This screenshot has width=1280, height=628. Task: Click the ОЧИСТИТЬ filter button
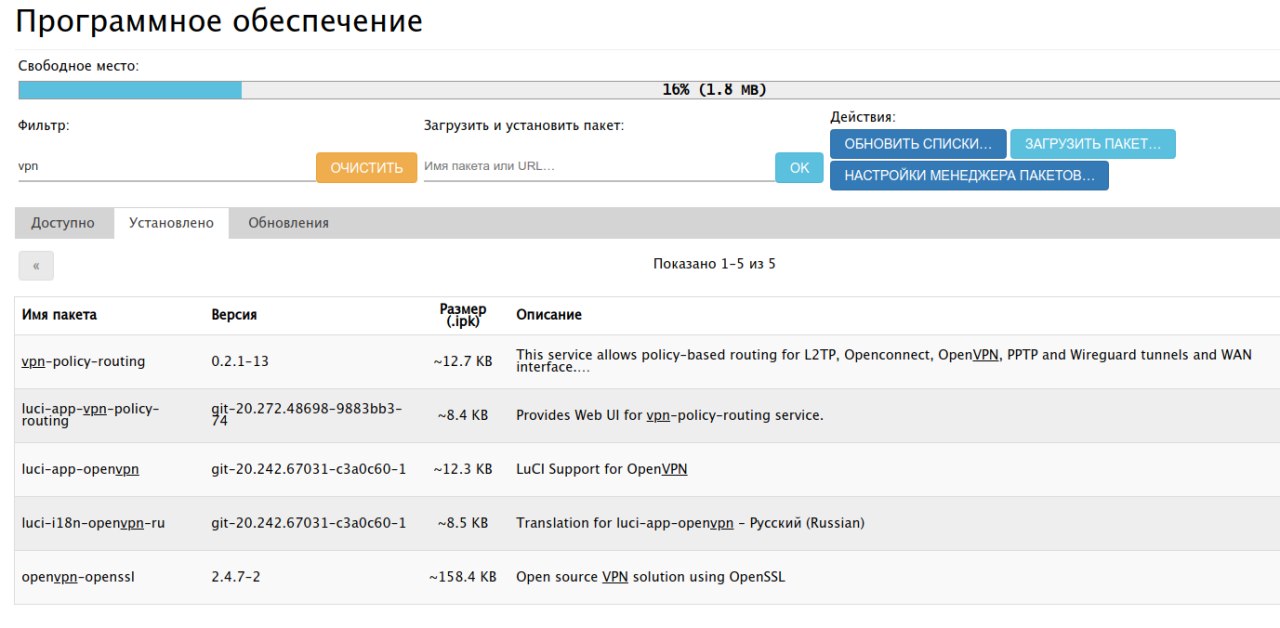click(x=366, y=167)
